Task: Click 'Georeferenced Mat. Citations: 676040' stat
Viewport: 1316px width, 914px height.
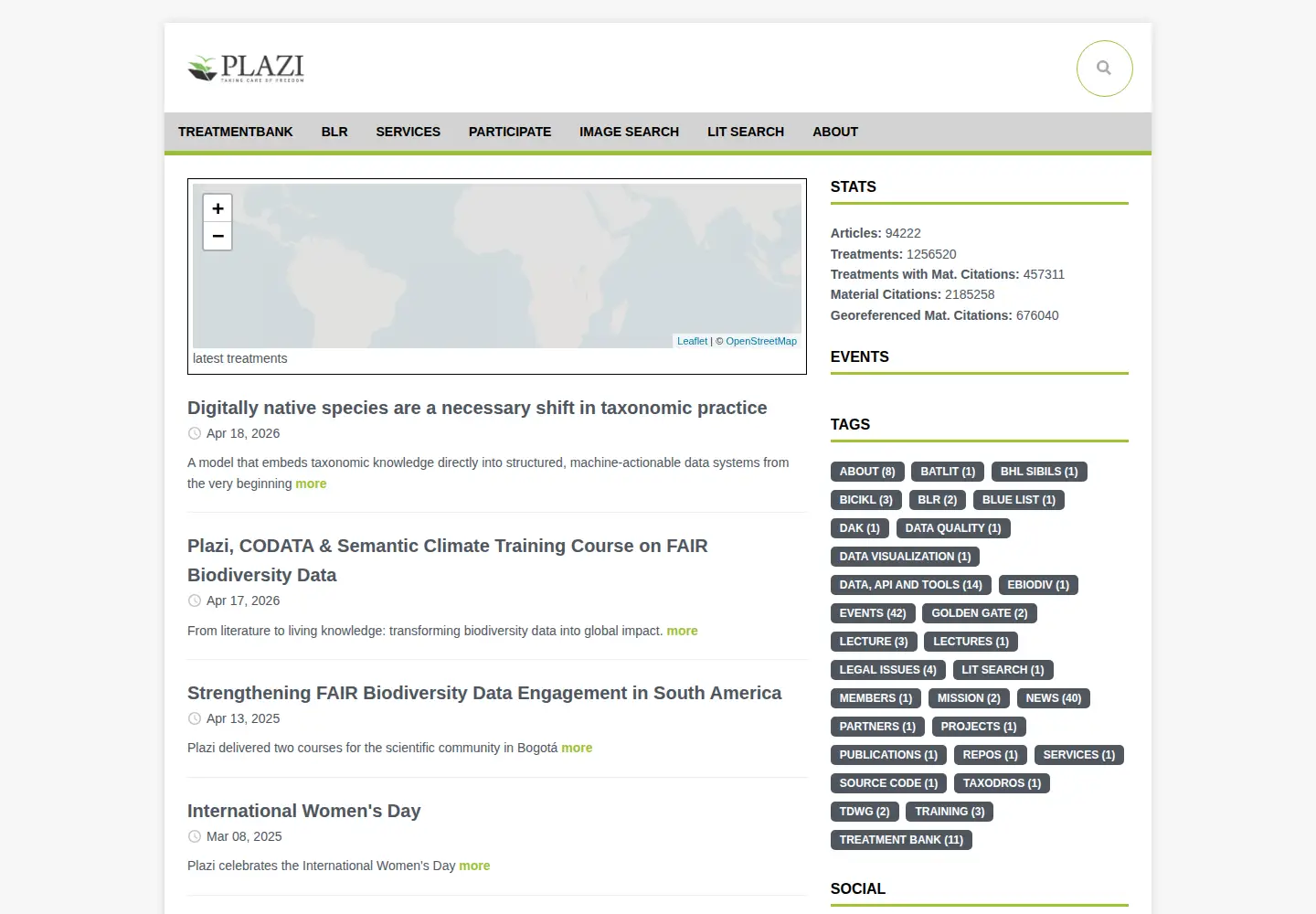Action: click(x=945, y=315)
